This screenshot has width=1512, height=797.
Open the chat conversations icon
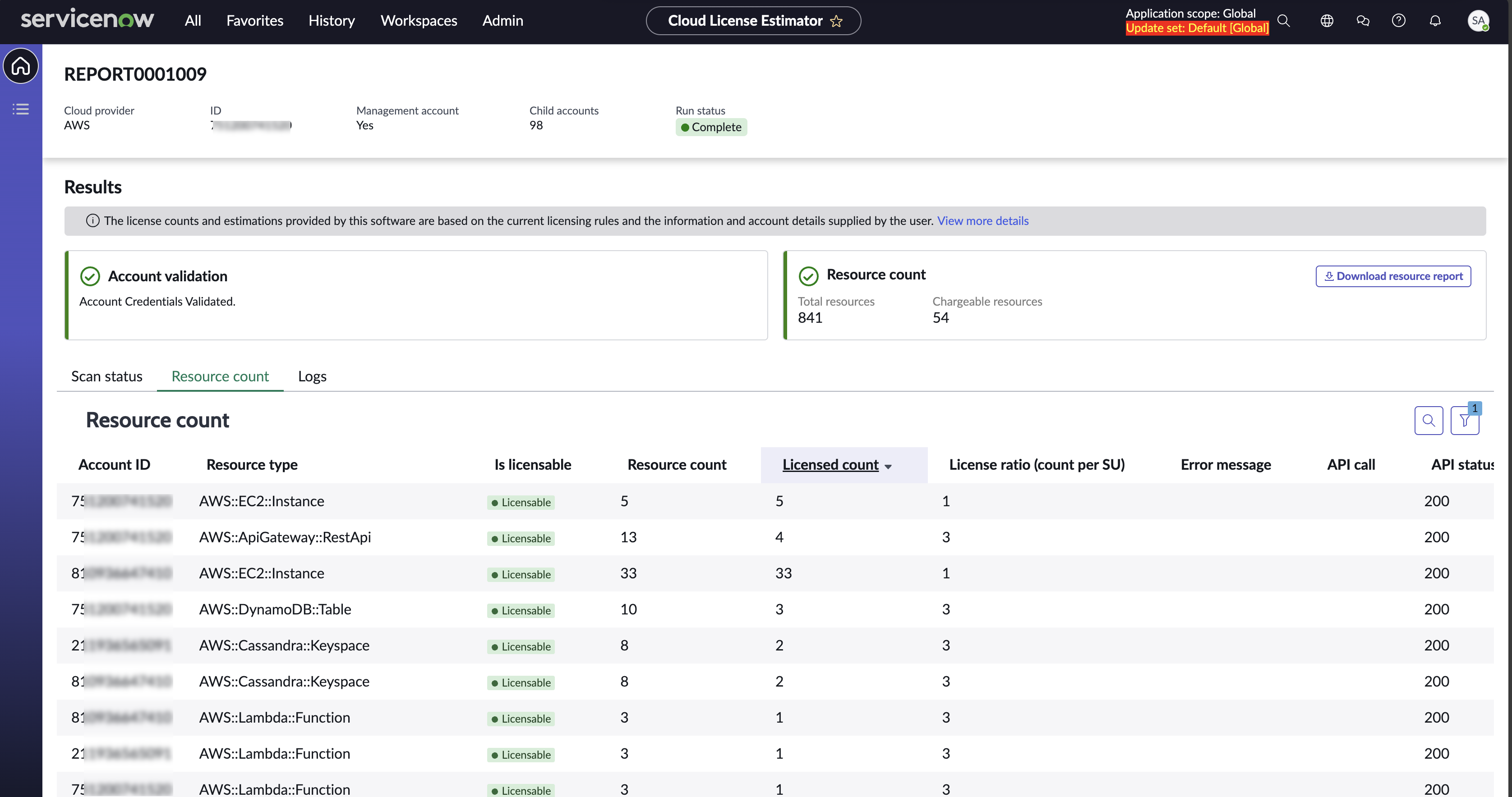(x=1363, y=21)
